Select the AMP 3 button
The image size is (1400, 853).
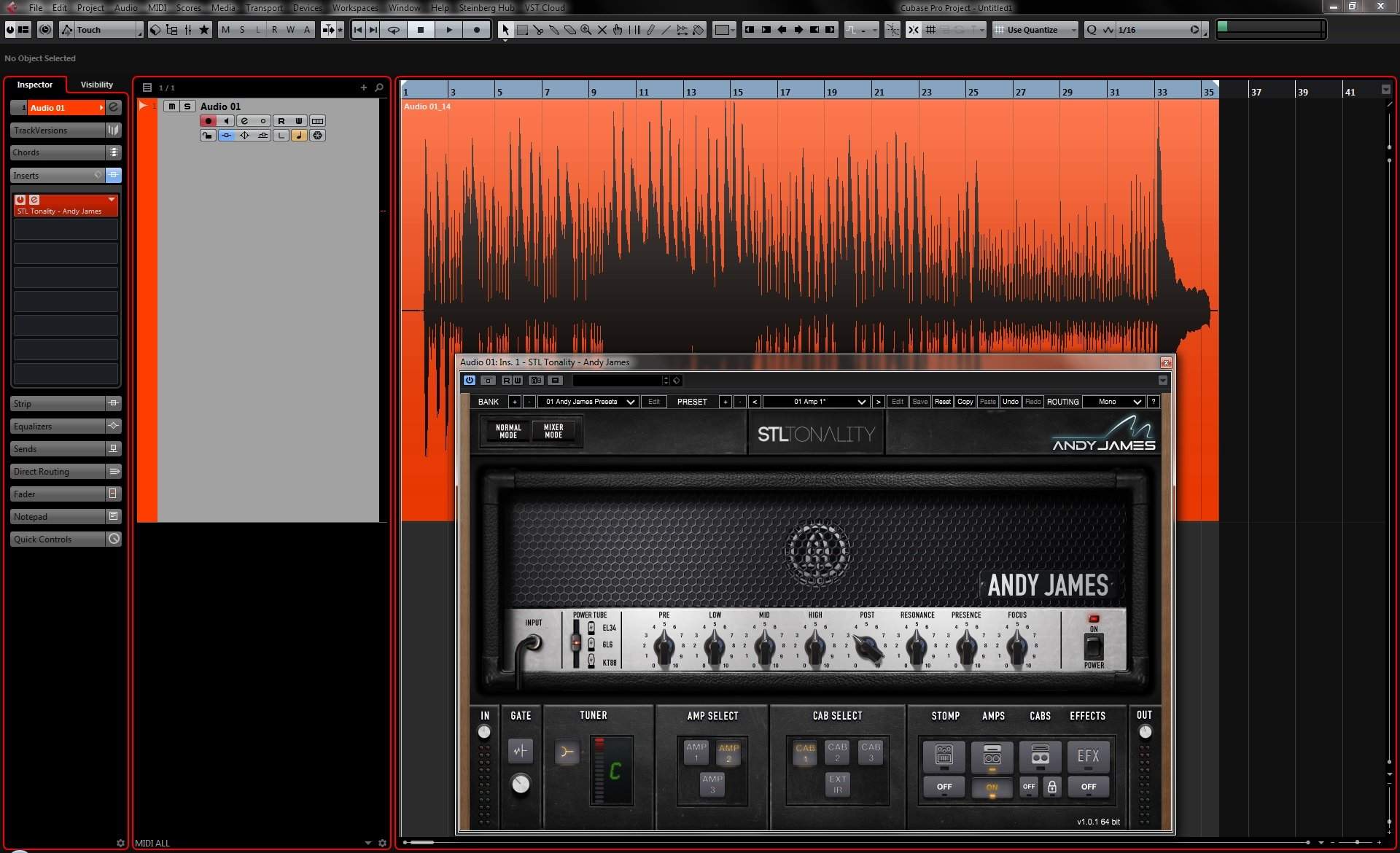[x=712, y=784]
